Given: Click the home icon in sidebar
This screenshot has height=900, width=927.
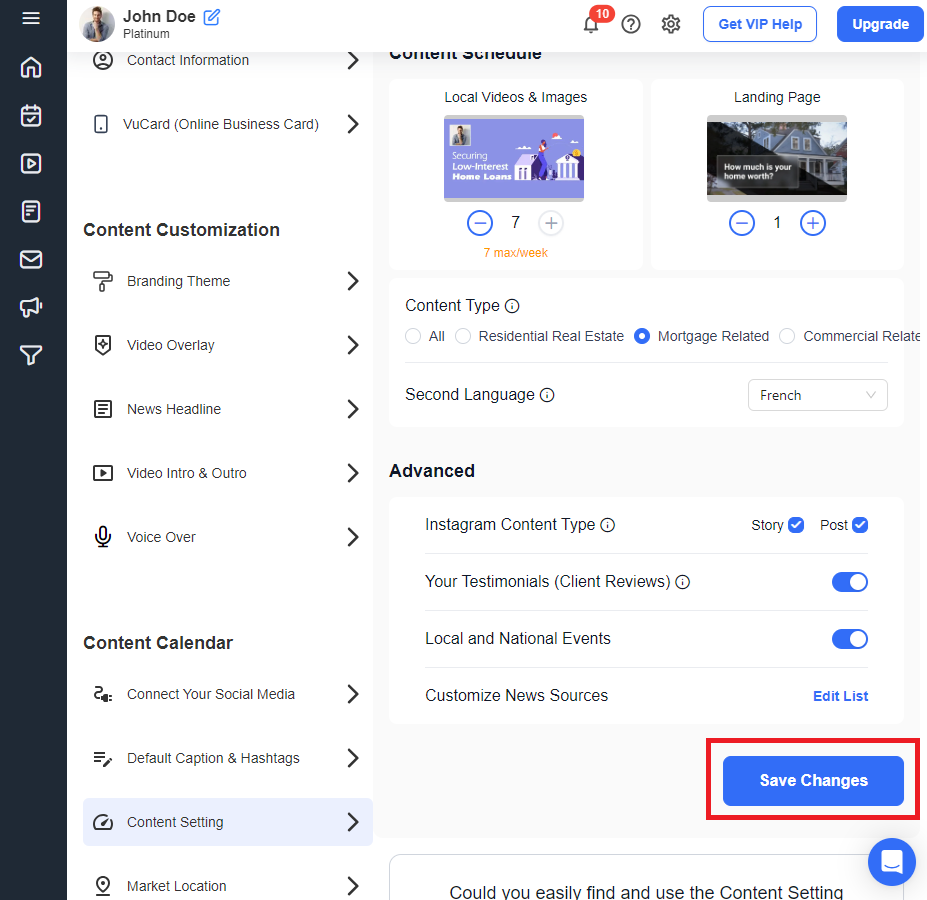Looking at the screenshot, I should (x=31, y=68).
